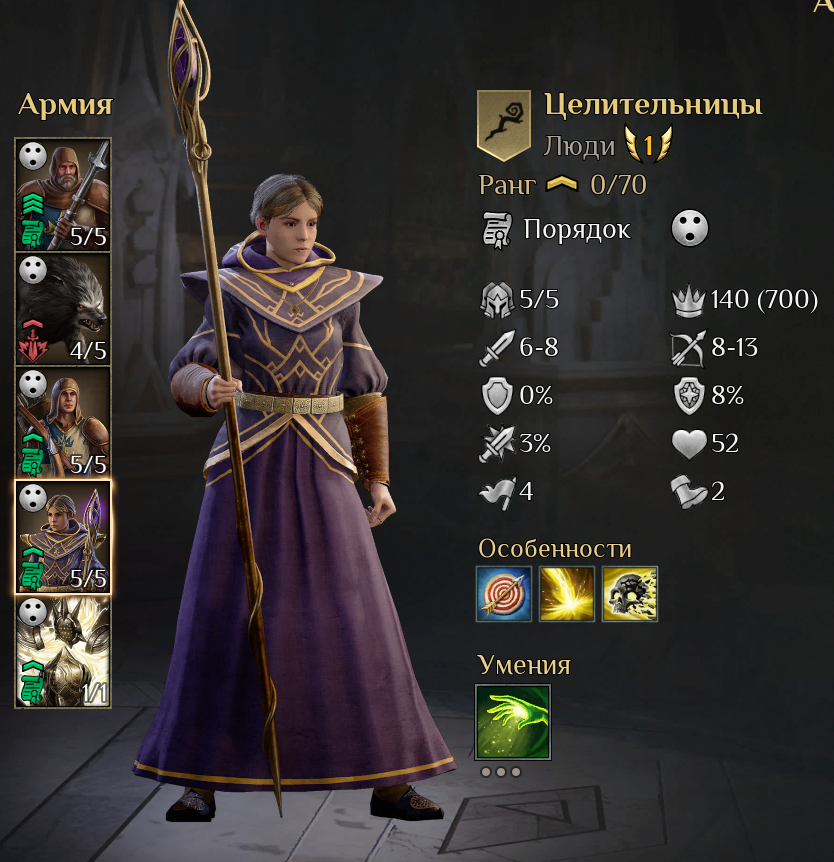834x862 pixels.
Task: Select the hooded spearman unit portrait
Action: click(63, 195)
